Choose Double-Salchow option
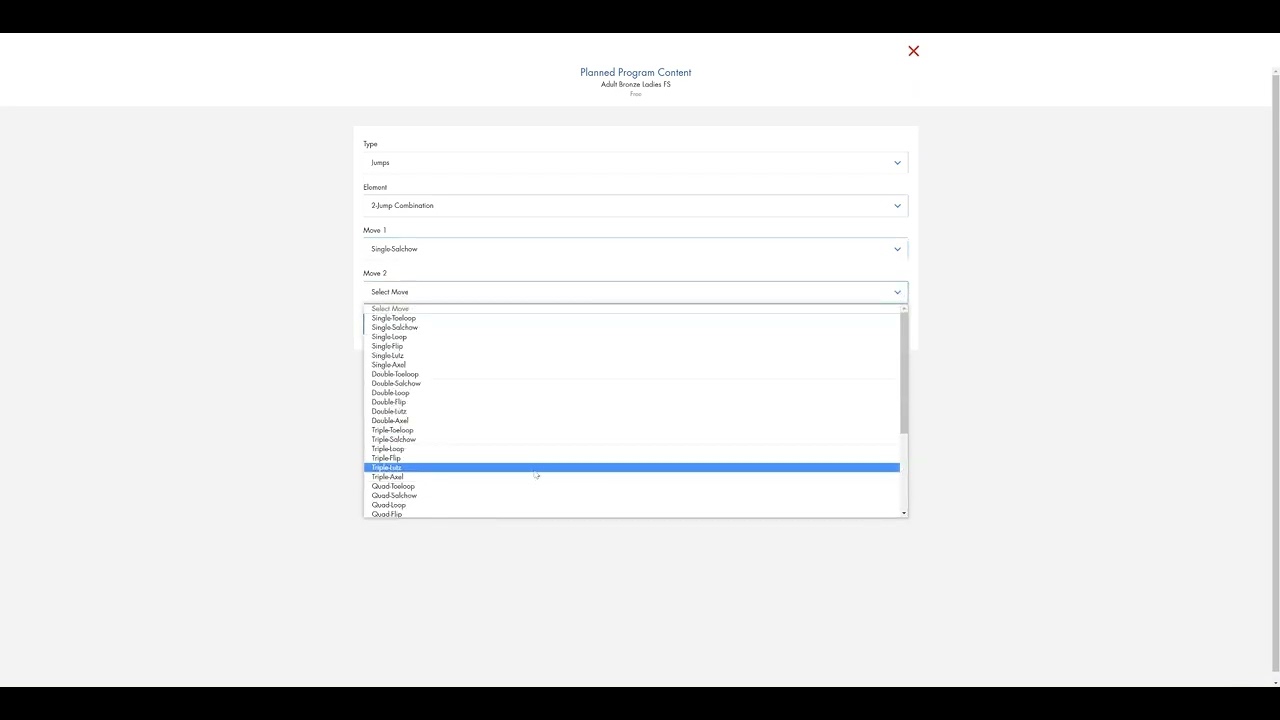 pyautogui.click(x=631, y=383)
